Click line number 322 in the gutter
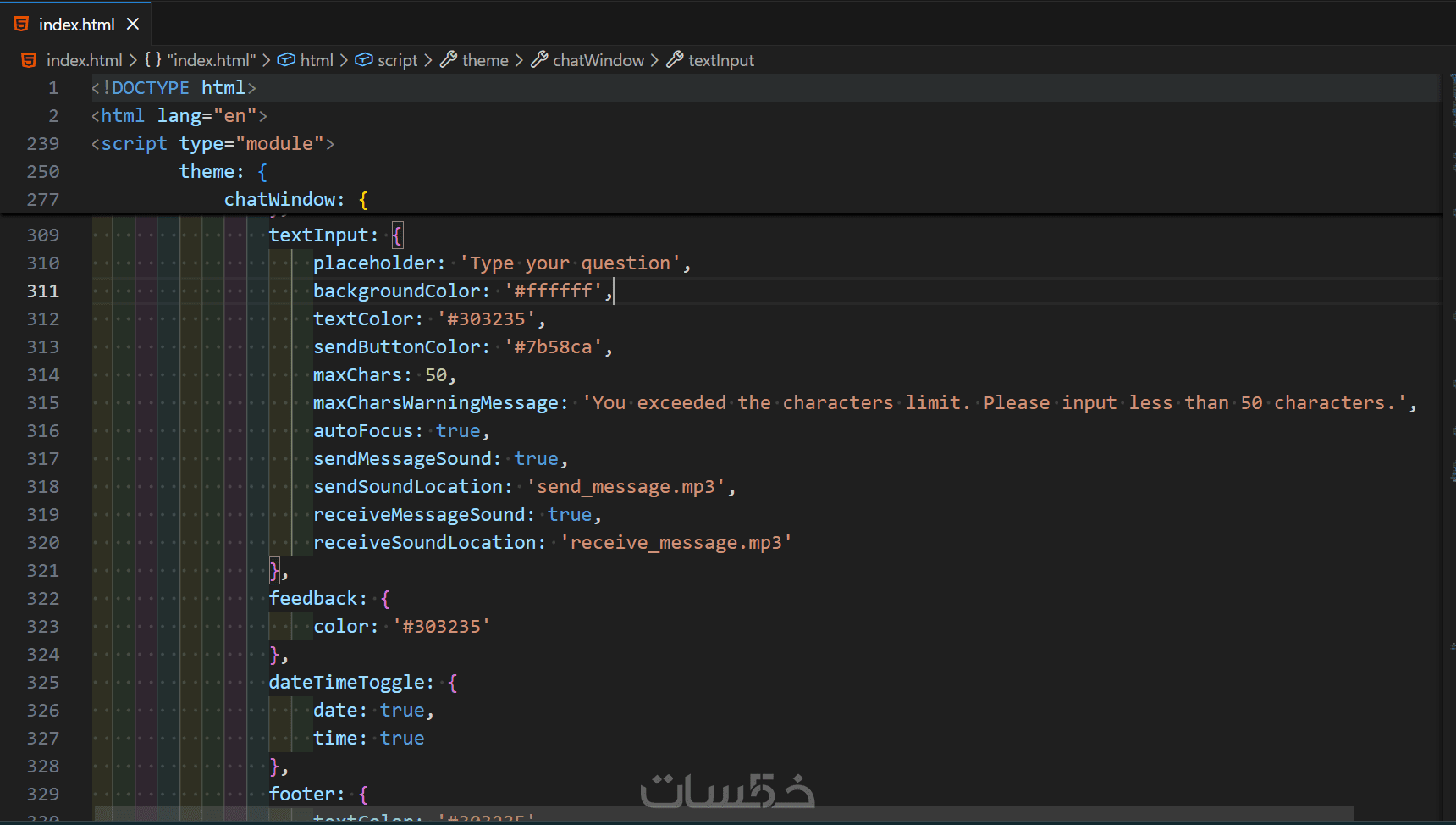 pos(43,599)
